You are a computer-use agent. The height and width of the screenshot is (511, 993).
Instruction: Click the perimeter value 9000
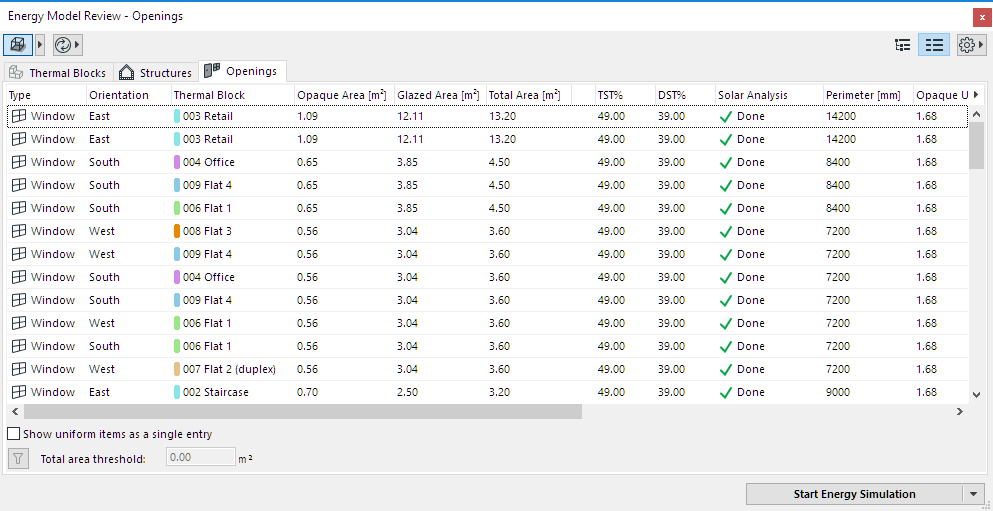840,392
